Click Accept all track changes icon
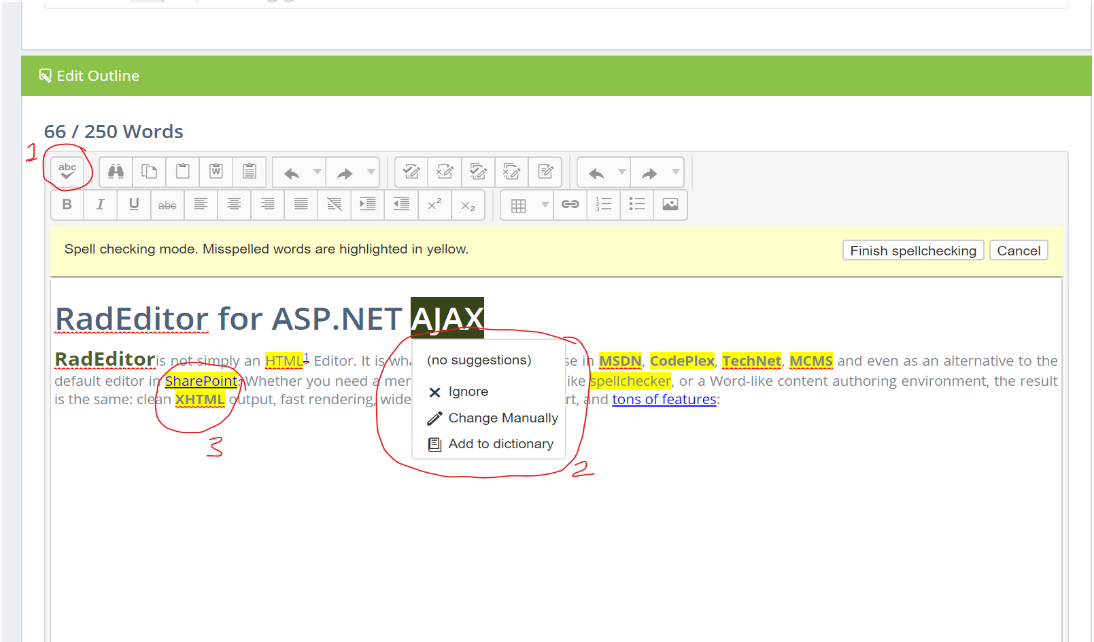The image size is (1094, 642). pos(479,172)
